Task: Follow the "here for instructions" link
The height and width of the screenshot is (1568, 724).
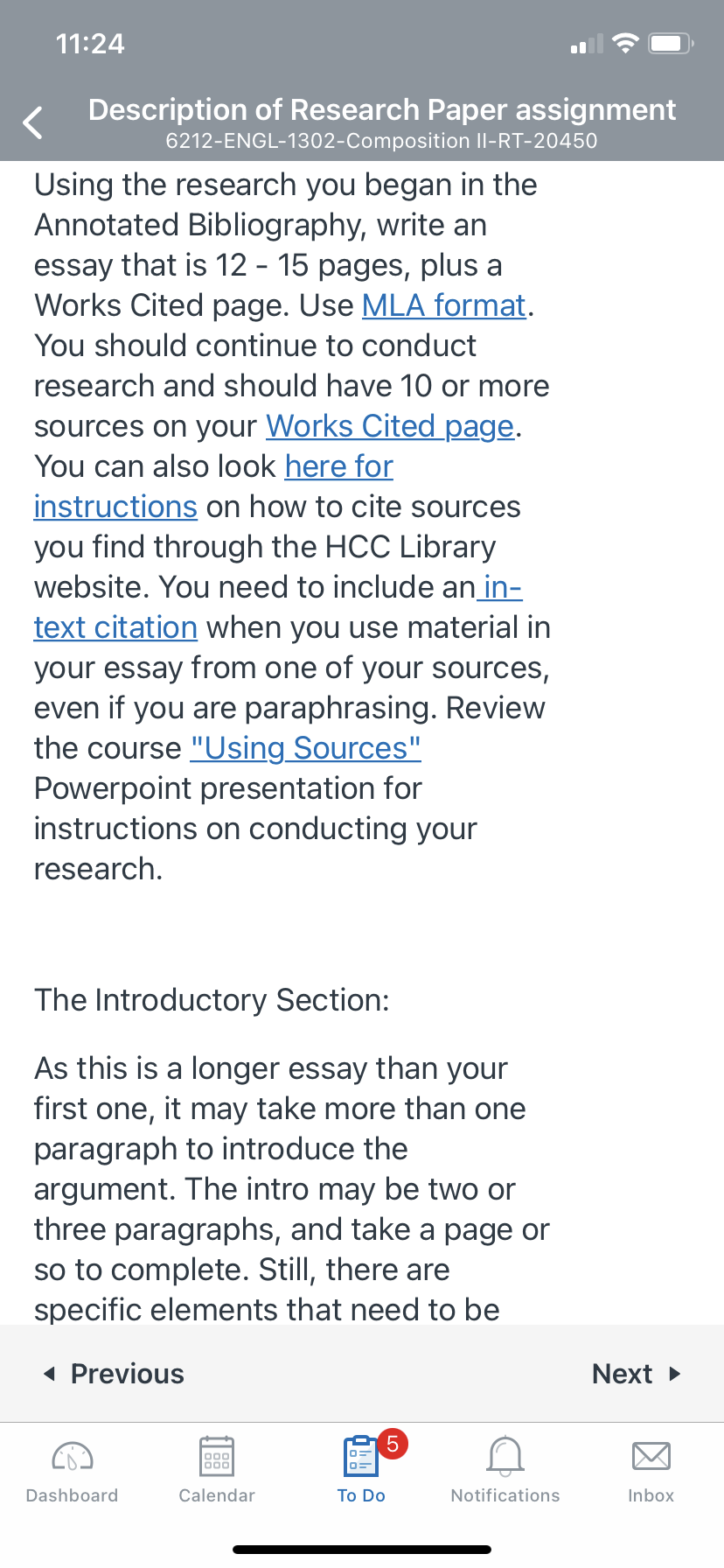Action: tap(338, 466)
